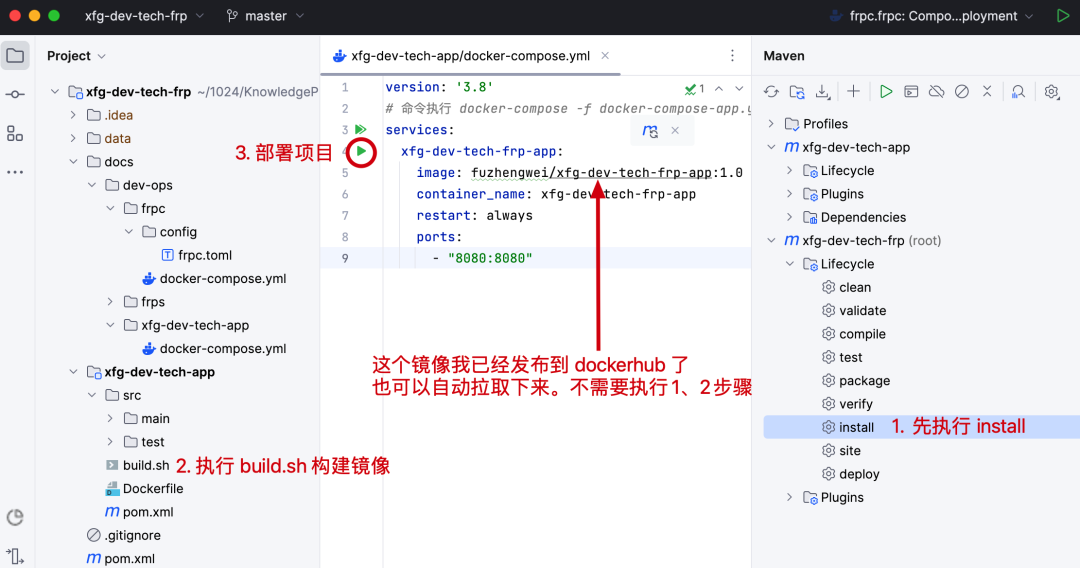The image size is (1080, 568).
Task: Deploy xfg-dev-tech-frp-app service gutter run button
Action: tap(362, 151)
